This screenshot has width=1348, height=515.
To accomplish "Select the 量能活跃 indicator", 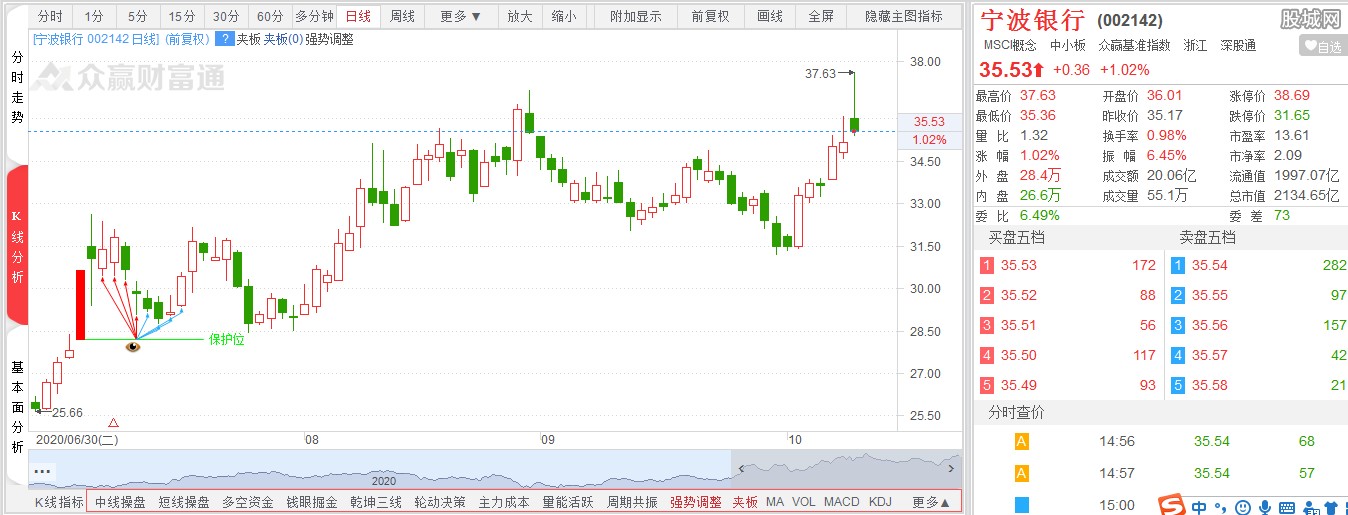I will click(568, 502).
